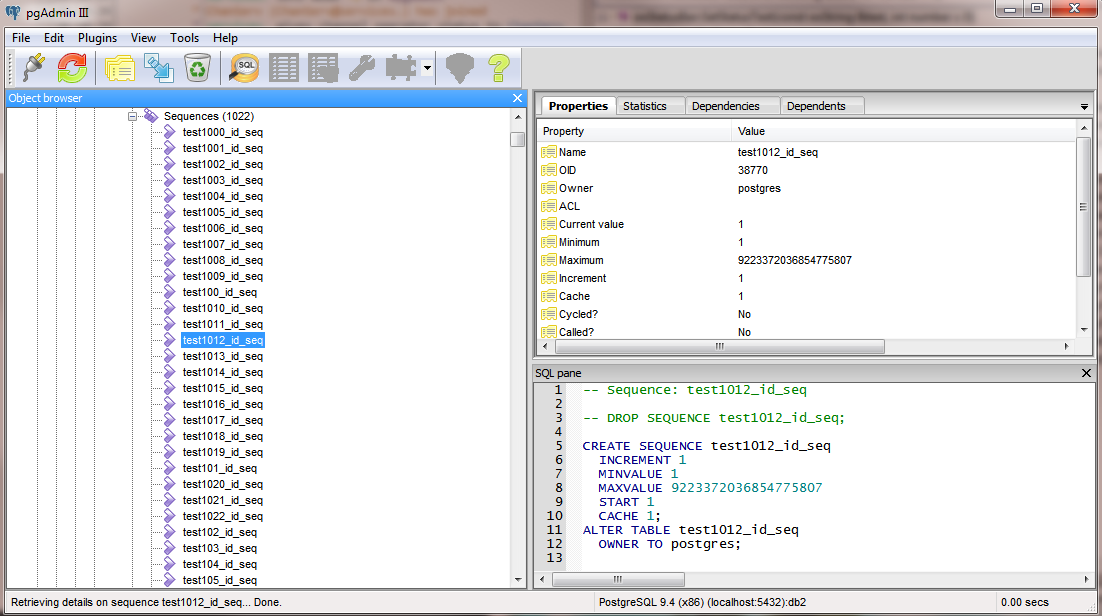Open the plugins dropdown arrow in toolbar

pyautogui.click(x=427, y=68)
